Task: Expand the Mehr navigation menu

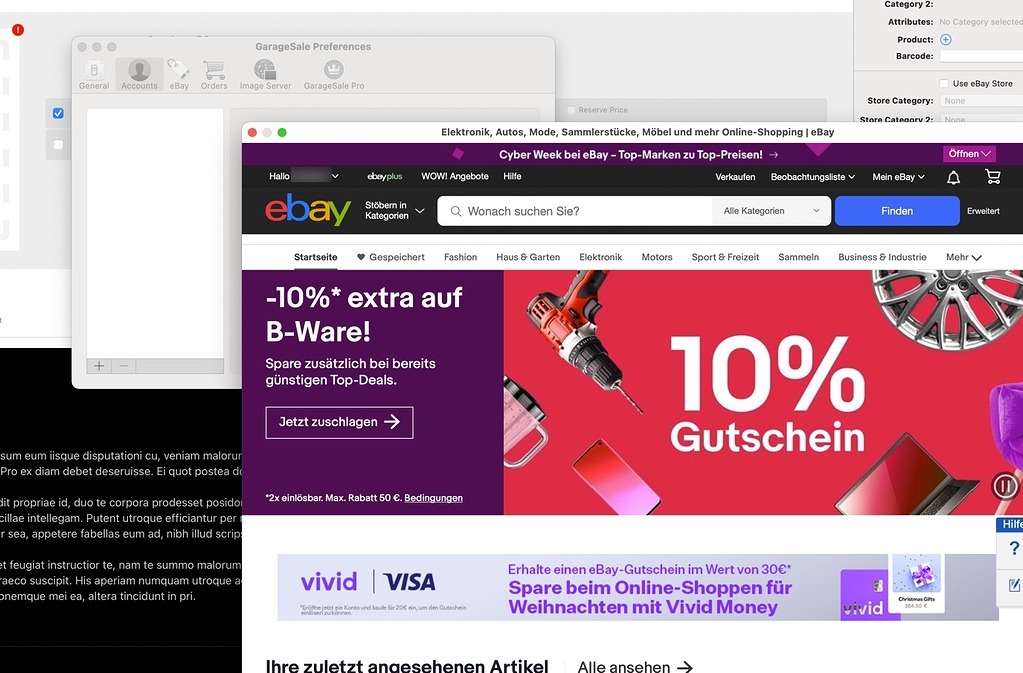Action: click(x=964, y=257)
